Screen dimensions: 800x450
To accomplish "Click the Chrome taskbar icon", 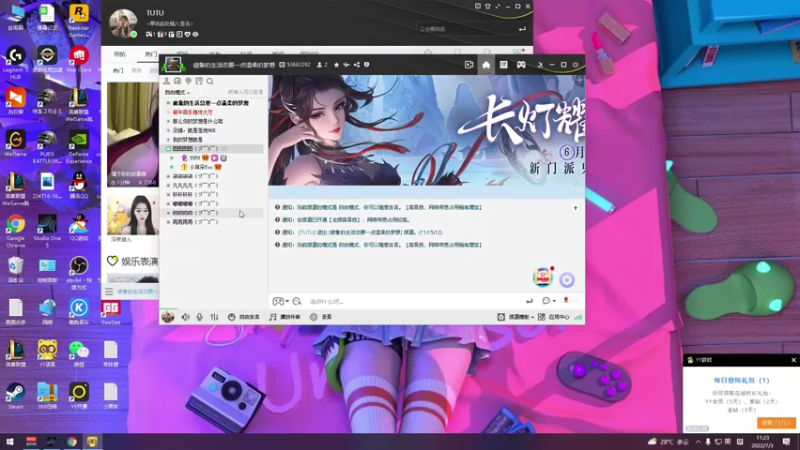I will click(71, 441).
